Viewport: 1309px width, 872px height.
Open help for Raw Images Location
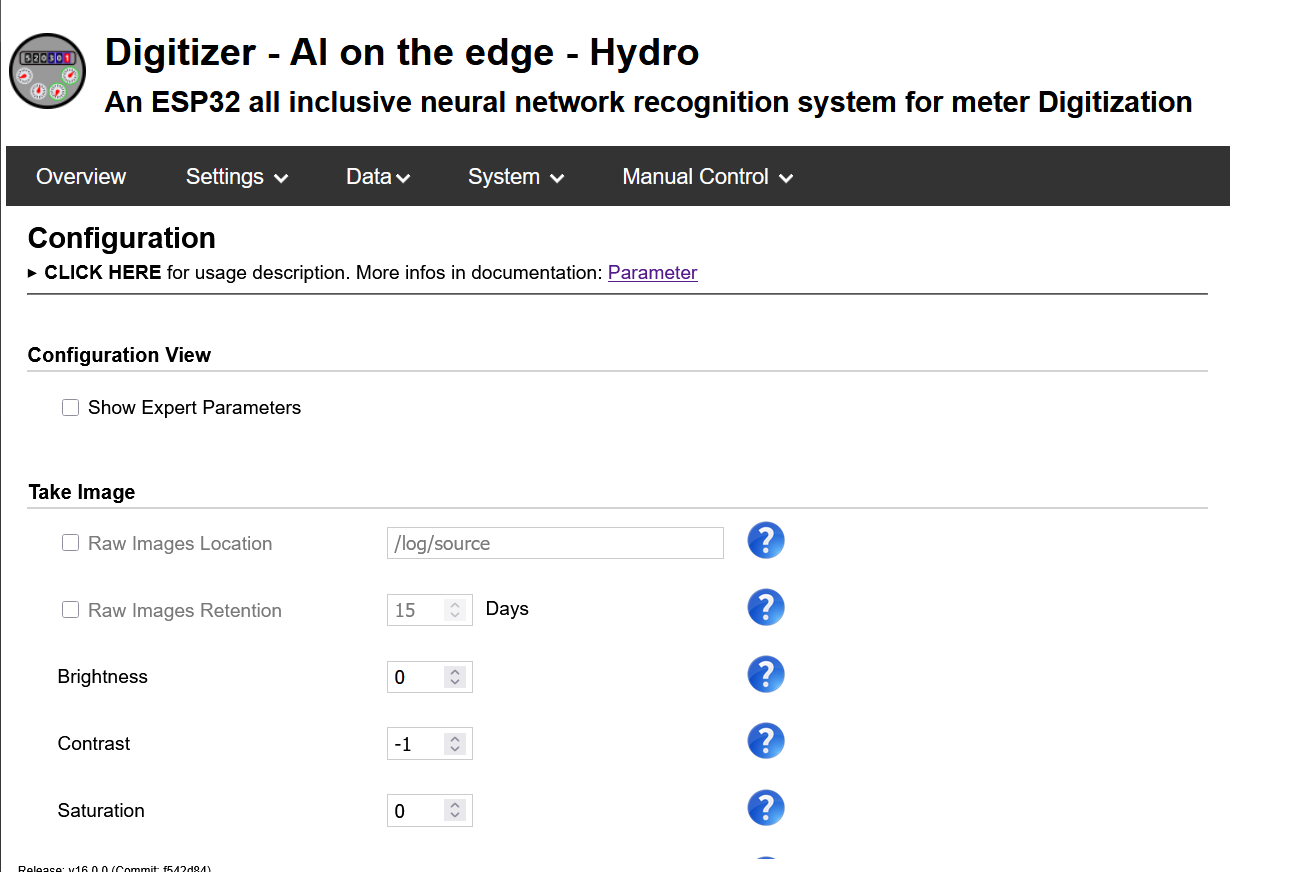pos(765,541)
